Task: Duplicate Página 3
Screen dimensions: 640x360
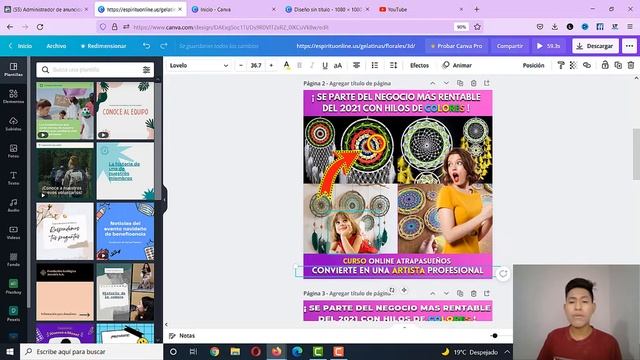Action: coord(460,293)
